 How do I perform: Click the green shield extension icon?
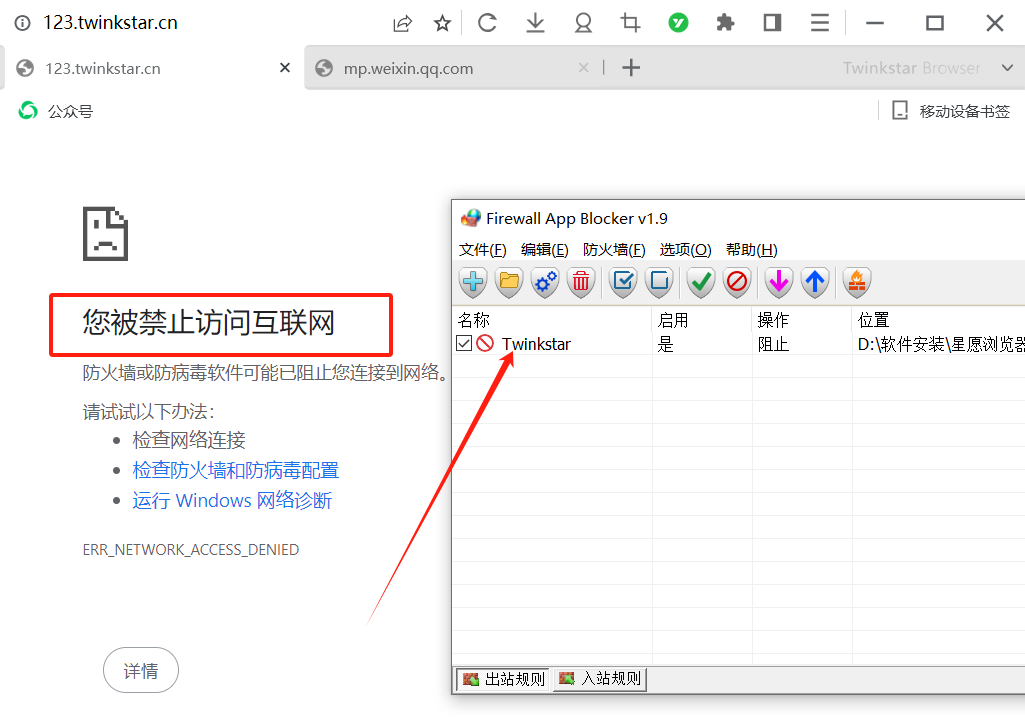[678, 23]
